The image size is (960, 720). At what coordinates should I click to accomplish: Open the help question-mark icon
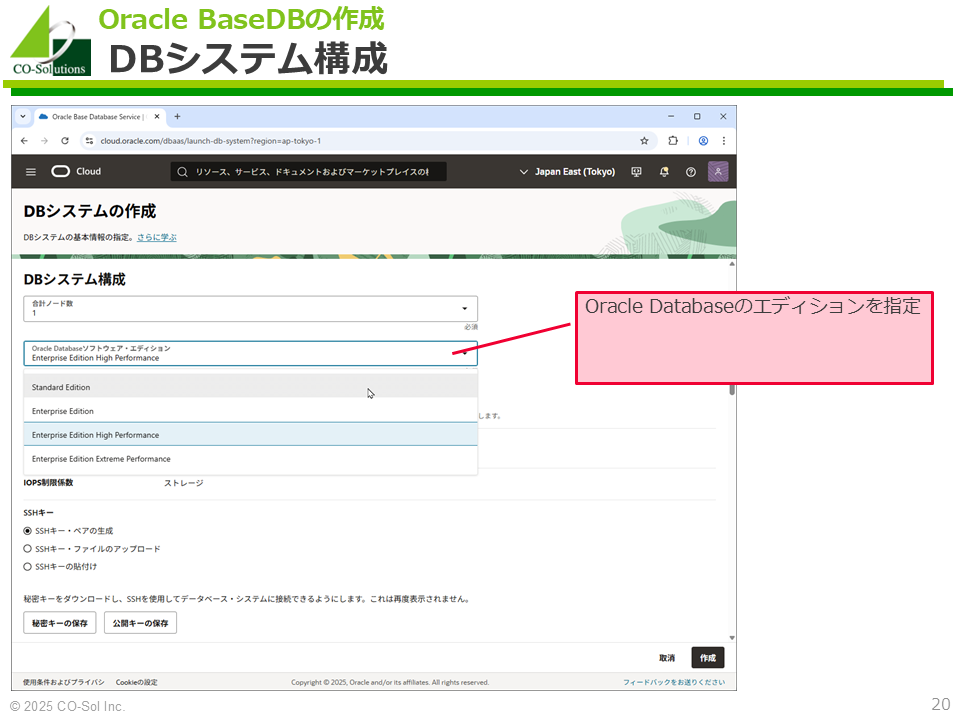pos(691,172)
